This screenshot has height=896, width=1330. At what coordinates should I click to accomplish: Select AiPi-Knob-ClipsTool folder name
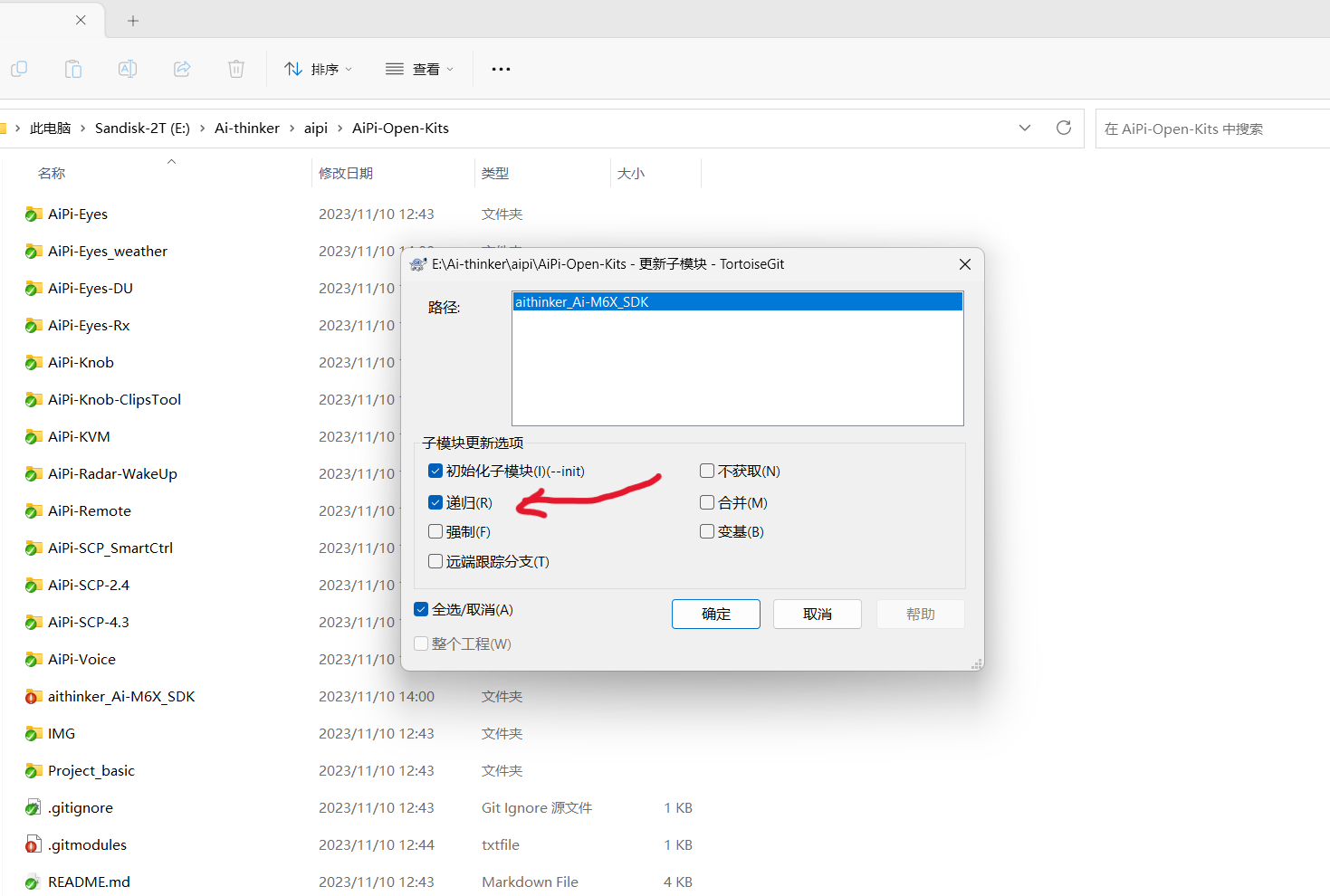114,400
